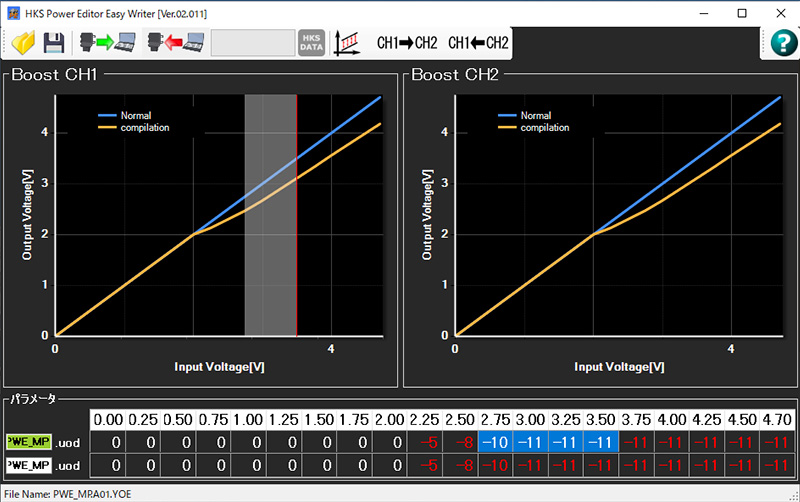Click the red cursor line in CH1 graph
Viewport: 800px width, 502px height.
pos(296,215)
